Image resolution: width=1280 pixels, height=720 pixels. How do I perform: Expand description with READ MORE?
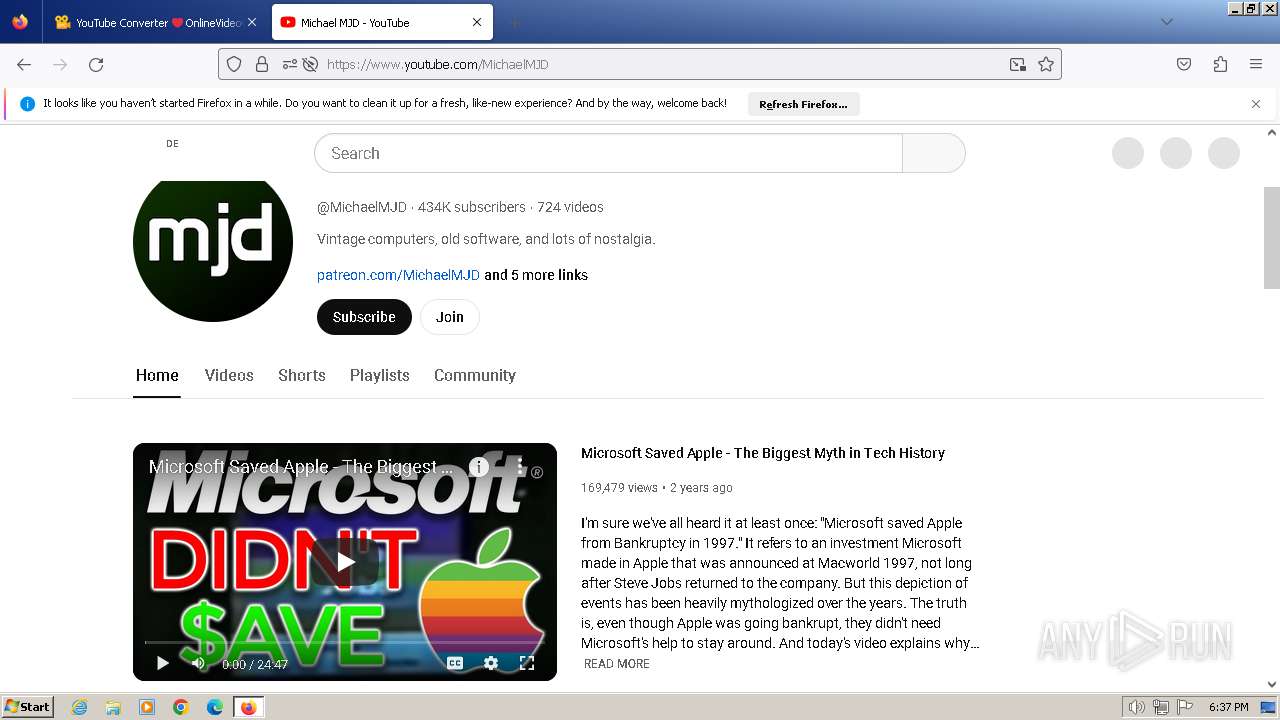point(617,664)
